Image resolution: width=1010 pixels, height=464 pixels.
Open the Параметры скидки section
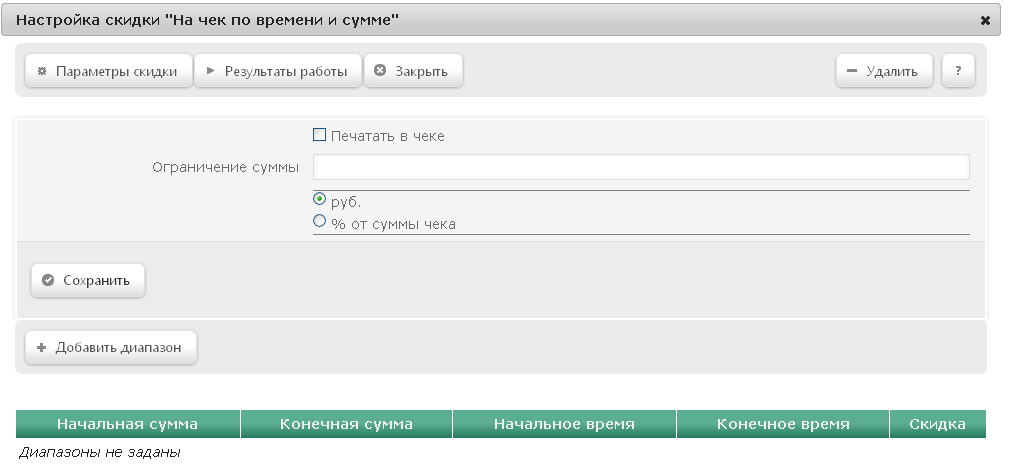pyautogui.click(x=109, y=71)
